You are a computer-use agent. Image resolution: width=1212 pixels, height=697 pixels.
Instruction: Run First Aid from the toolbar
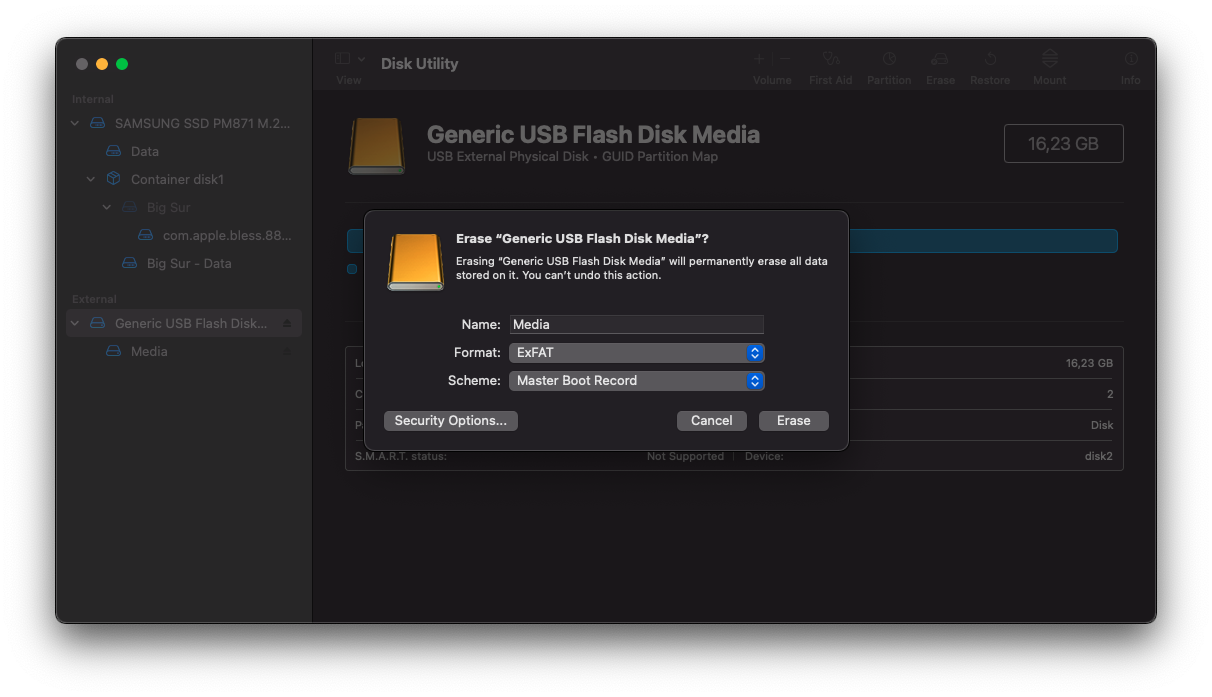(830, 60)
